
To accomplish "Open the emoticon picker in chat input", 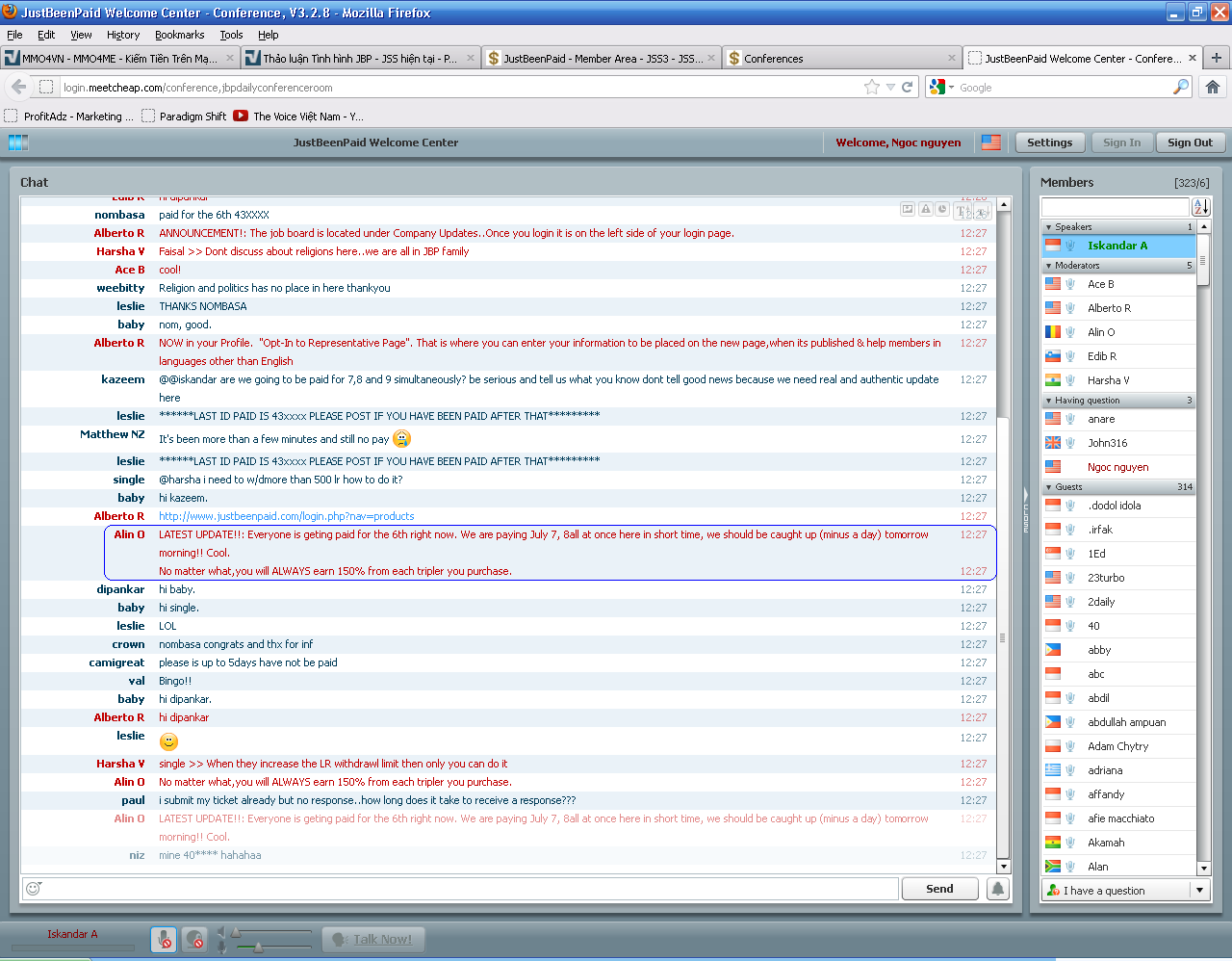I will tap(34, 889).
